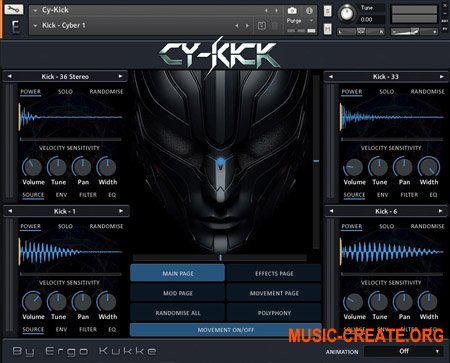
Task: Load next sample for Kick - 36 Stereo
Action: (x=120, y=76)
